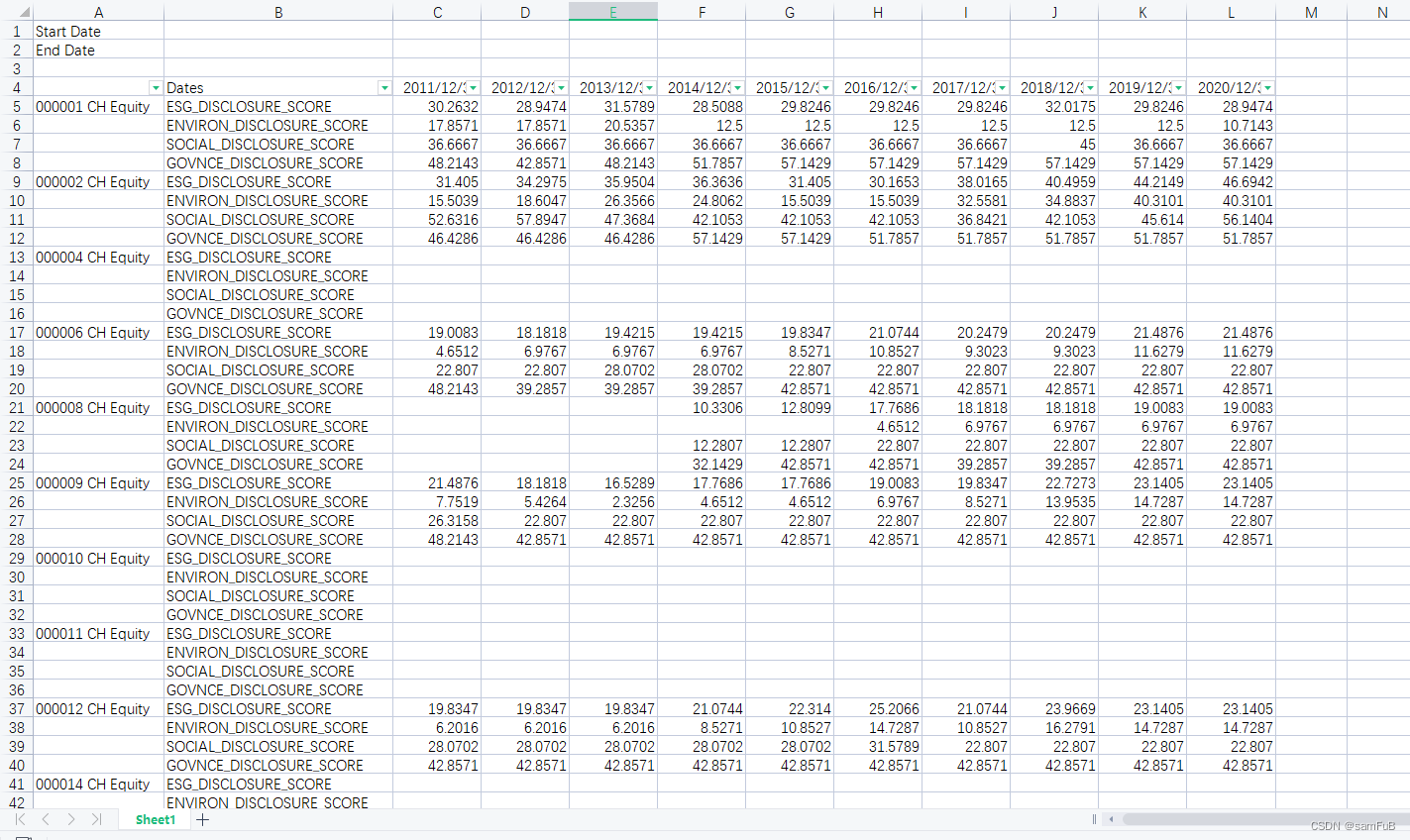
Task: Open the 2014/12 column filter dropdown
Action: tap(737, 88)
